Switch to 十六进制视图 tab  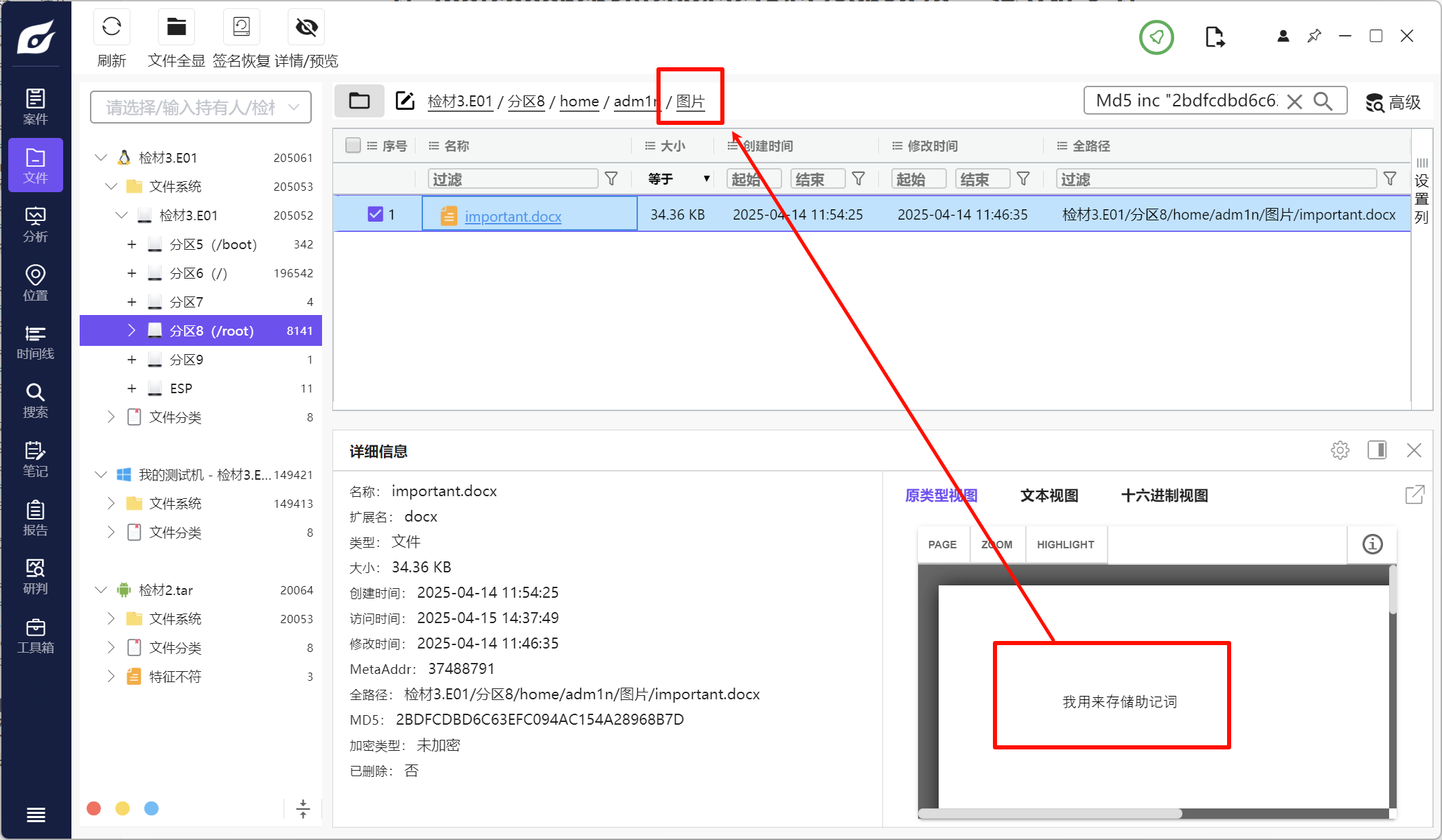(x=1165, y=495)
